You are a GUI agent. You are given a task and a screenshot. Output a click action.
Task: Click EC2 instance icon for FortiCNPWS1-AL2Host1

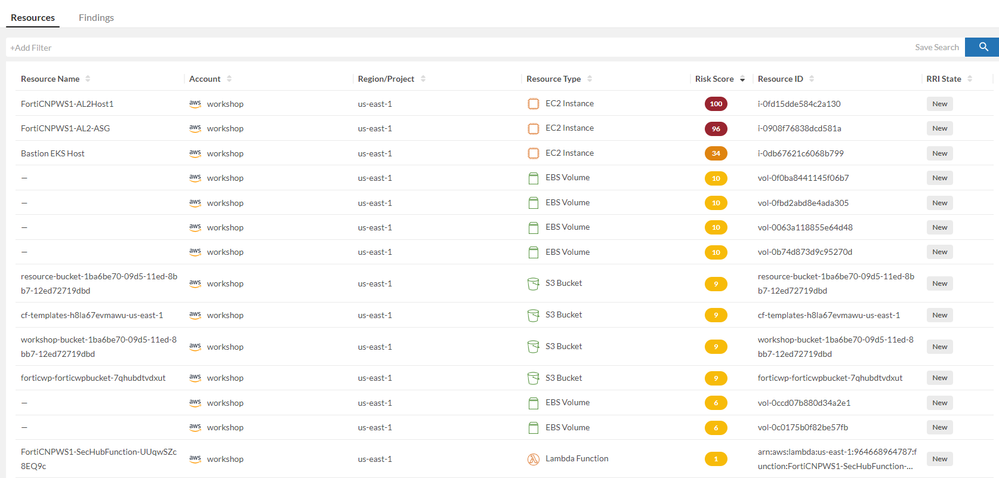coord(533,104)
